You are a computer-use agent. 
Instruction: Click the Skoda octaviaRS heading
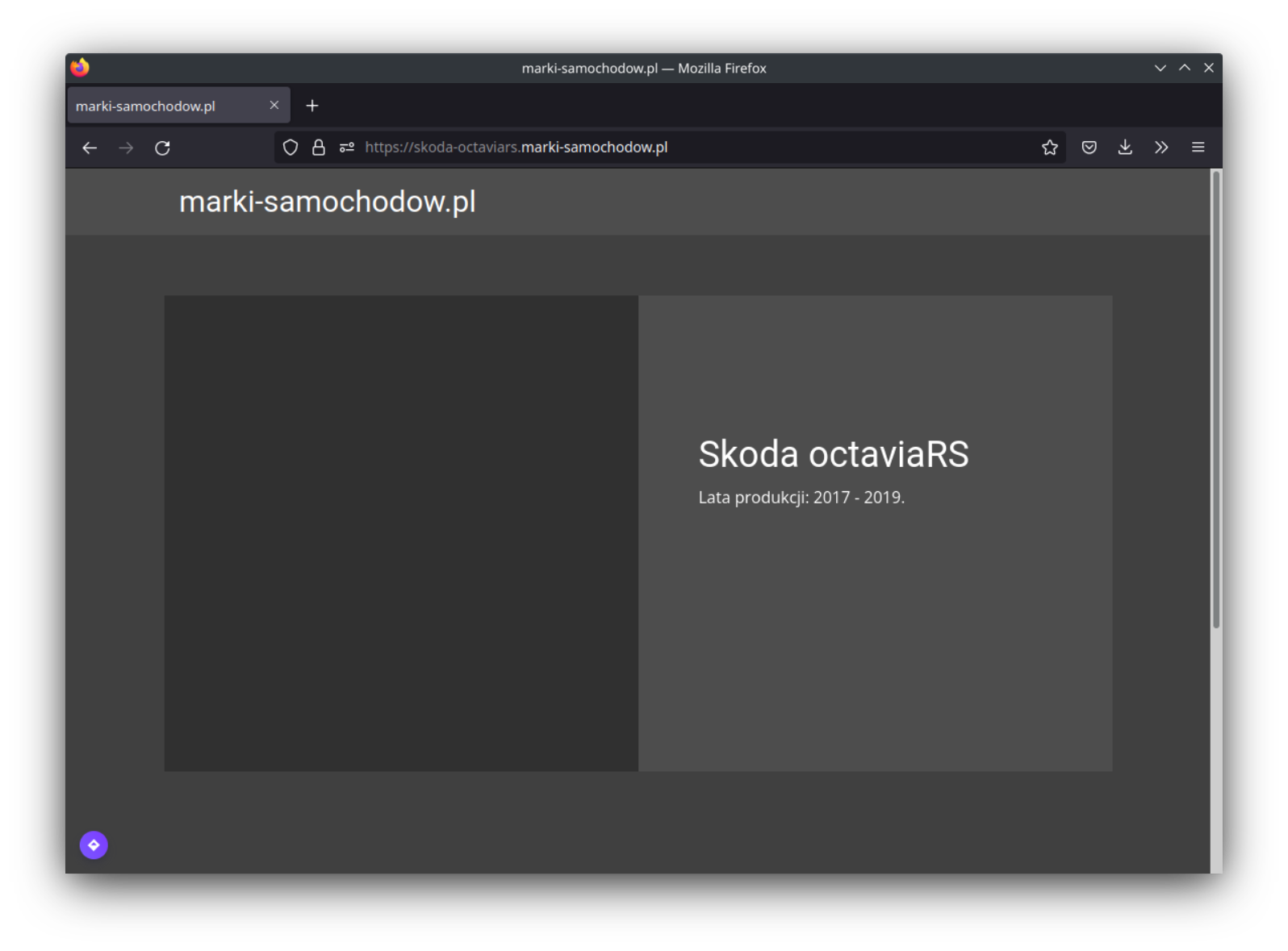pos(833,453)
